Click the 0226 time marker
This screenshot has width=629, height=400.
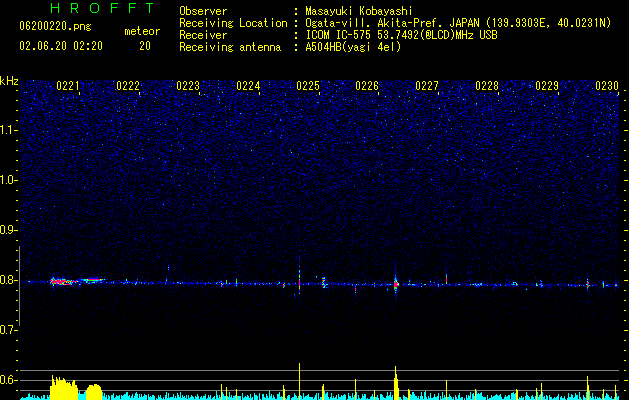[367, 86]
